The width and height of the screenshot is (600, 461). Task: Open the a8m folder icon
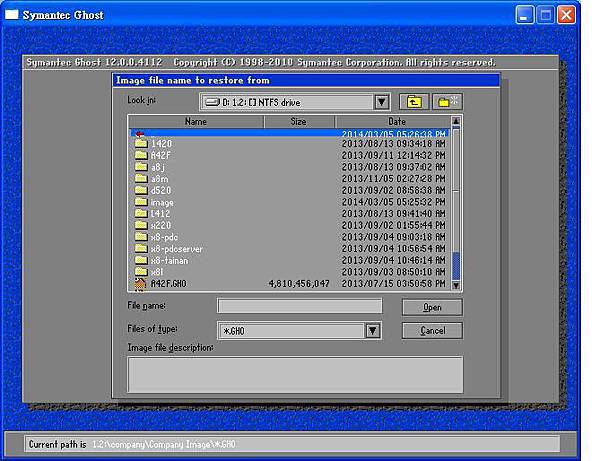tap(141, 179)
